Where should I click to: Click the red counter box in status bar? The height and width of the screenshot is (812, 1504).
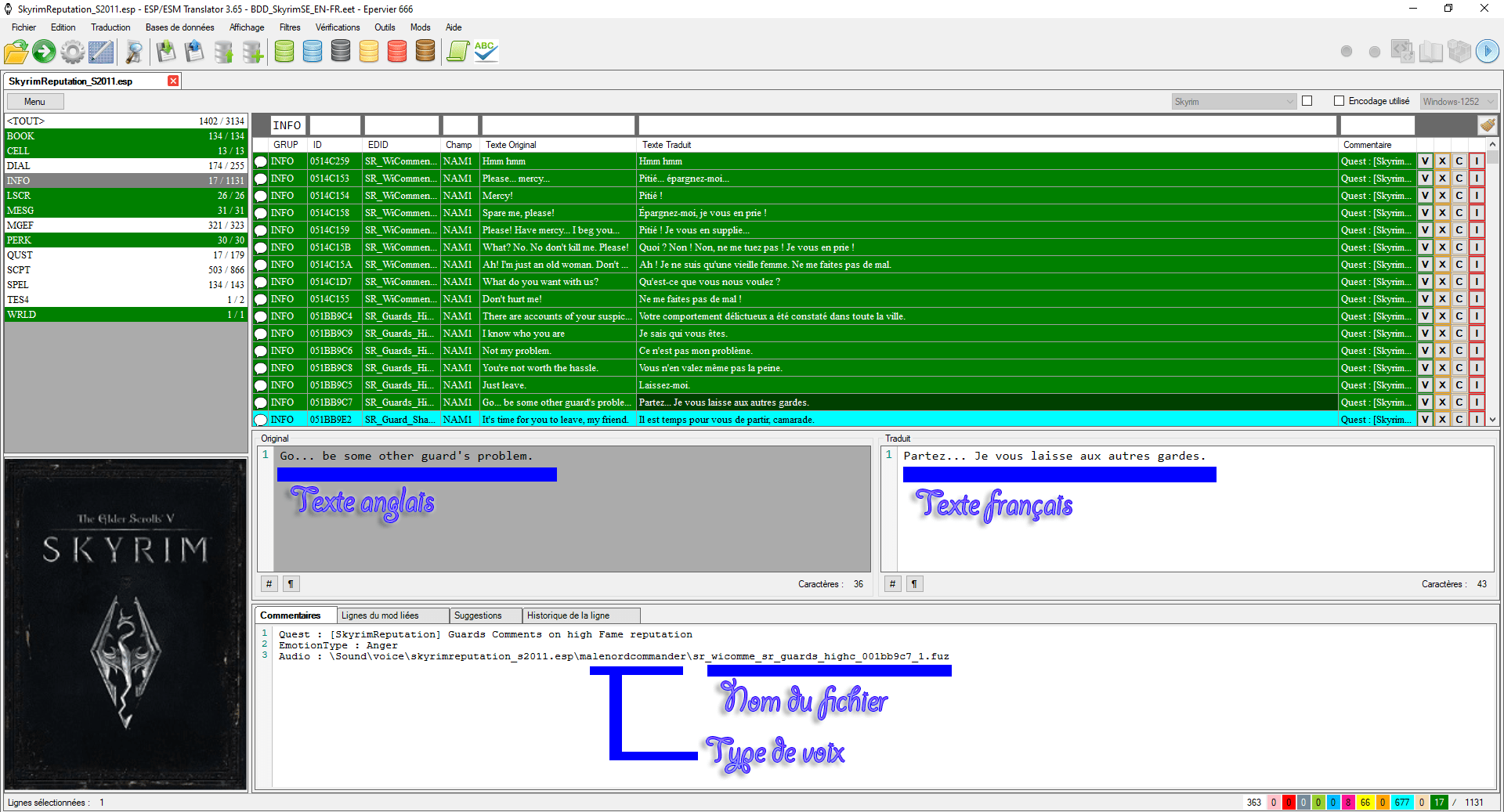1289,802
